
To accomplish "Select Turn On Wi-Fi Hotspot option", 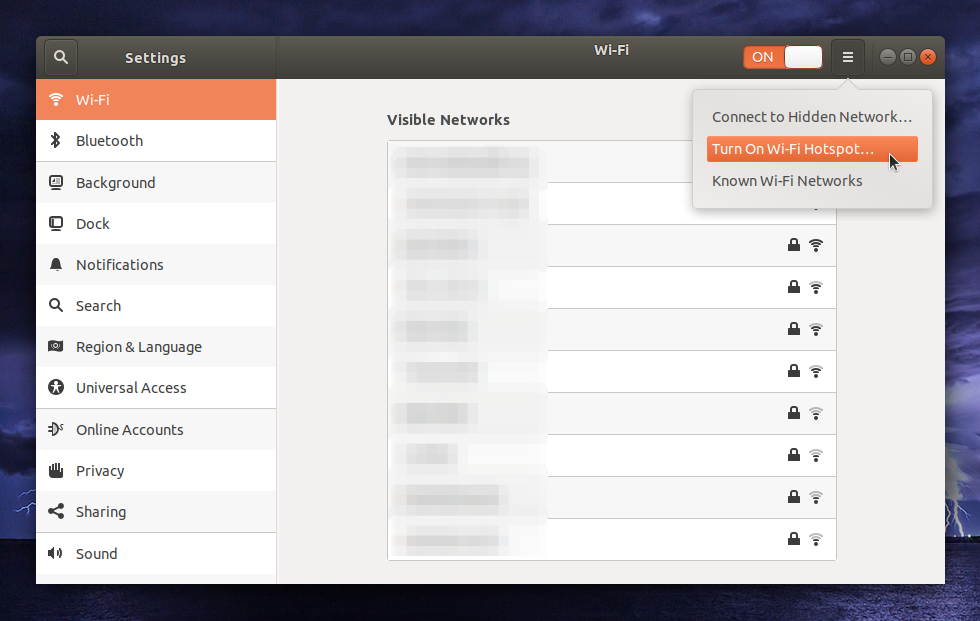I will pos(812,149).
